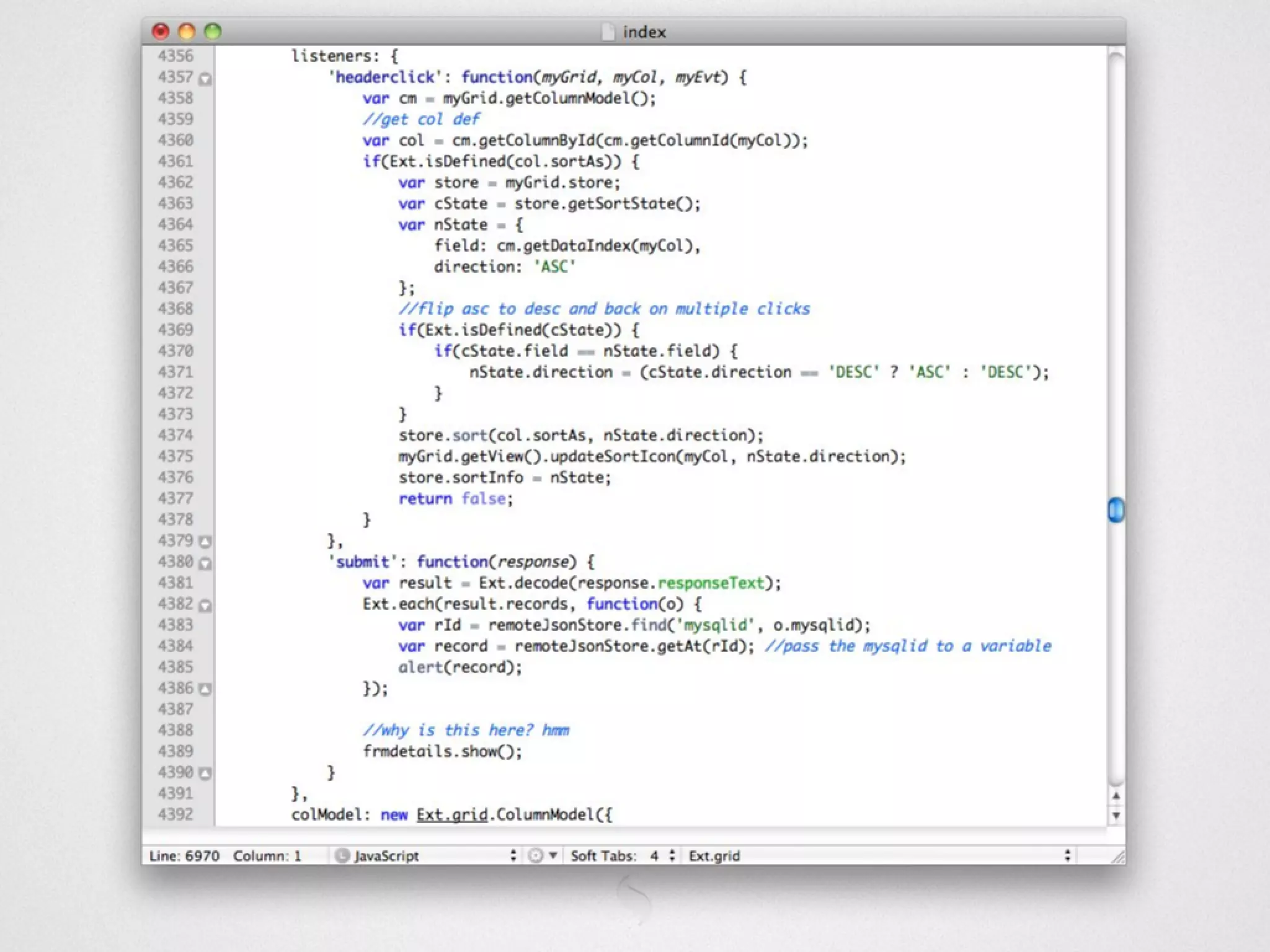Click the '//why is this here? hmm' comment

tap(466, 730)
